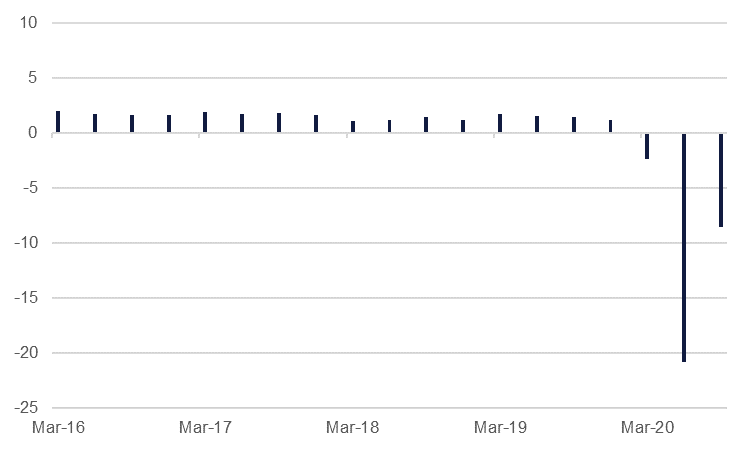This screenshot has width=750, height=450.
Task: Click the bar at the Mar-18 tick
Action: point(353,127)
